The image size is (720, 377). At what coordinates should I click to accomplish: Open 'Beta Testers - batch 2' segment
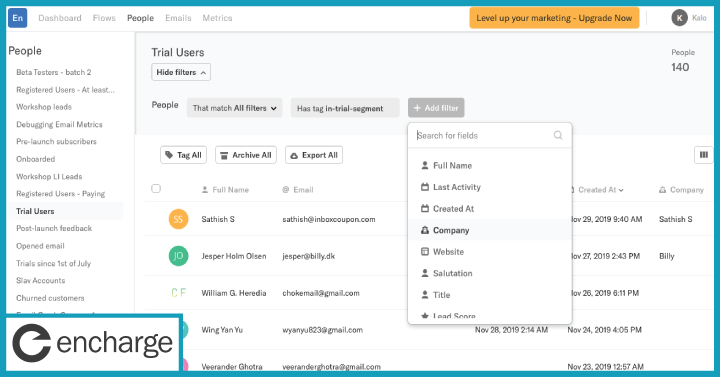click(54, 72)
